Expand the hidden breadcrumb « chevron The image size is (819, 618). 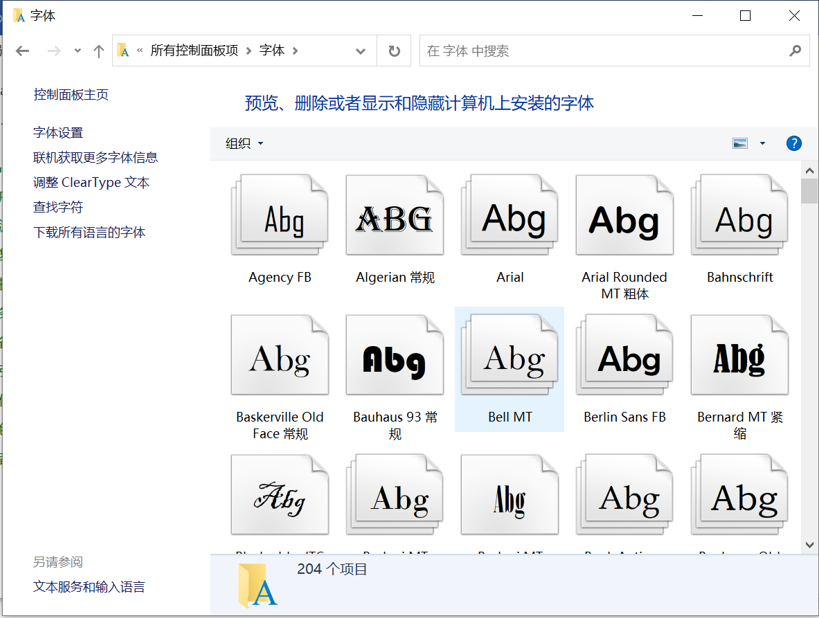140,51
